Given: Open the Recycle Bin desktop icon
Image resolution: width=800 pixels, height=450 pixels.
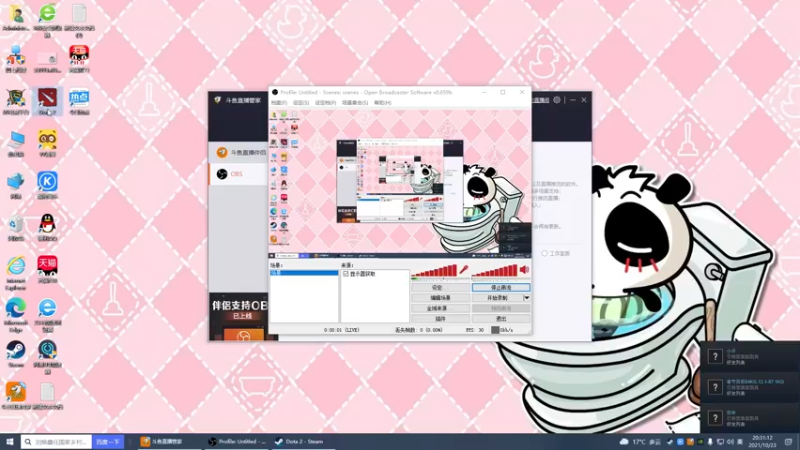Looking at the screenshot, I should click(x=16, y=227).
